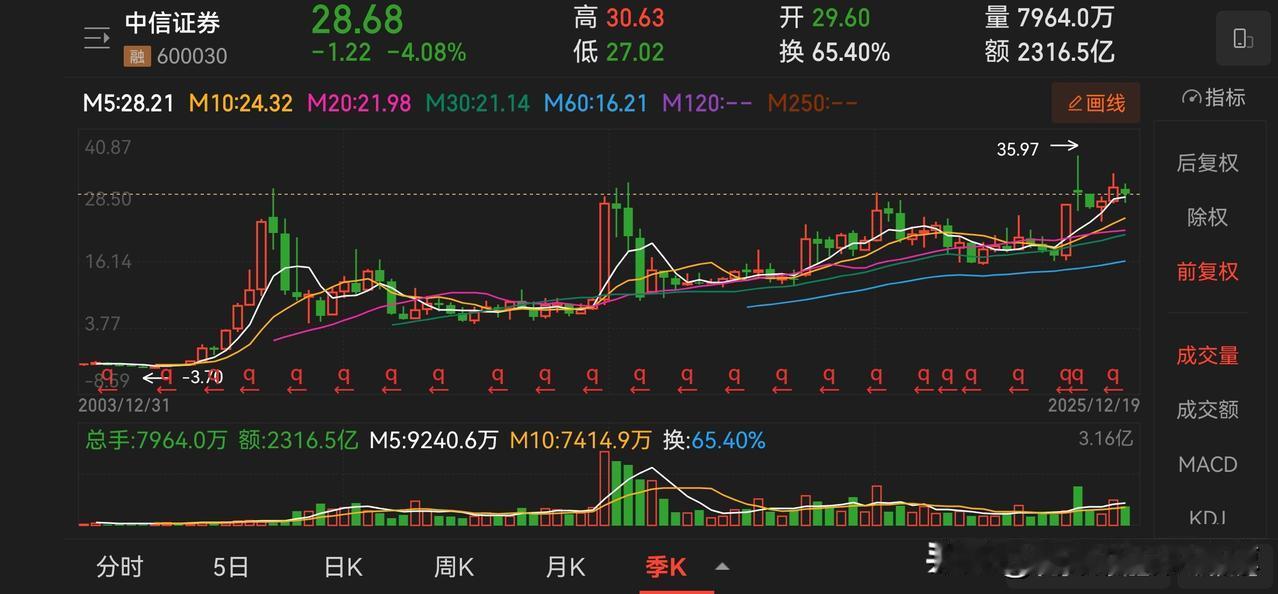
Task: Open the 分时 intraday tab
Action: coord(120,567)
